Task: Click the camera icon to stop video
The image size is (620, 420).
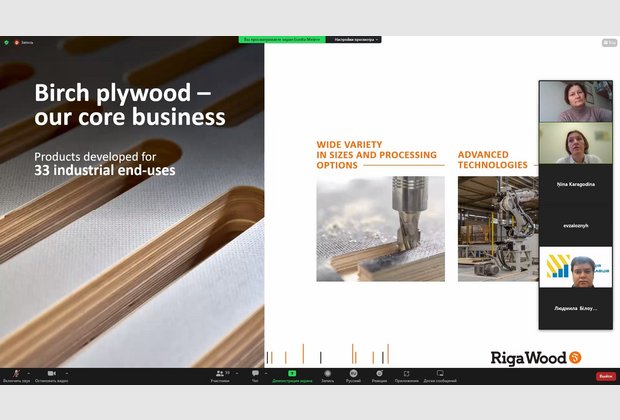Action: 50,373
